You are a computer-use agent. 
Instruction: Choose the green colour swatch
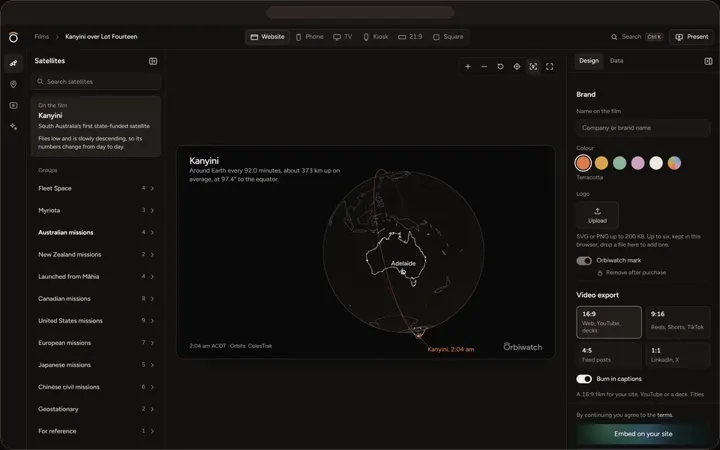619,163
